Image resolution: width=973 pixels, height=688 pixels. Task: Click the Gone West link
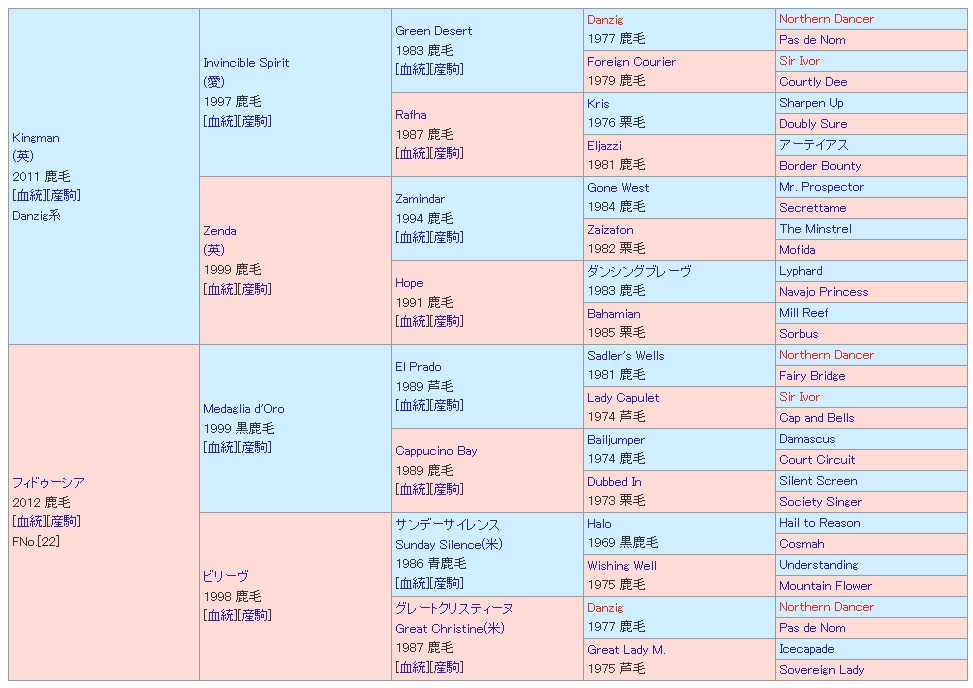point(618,188)
